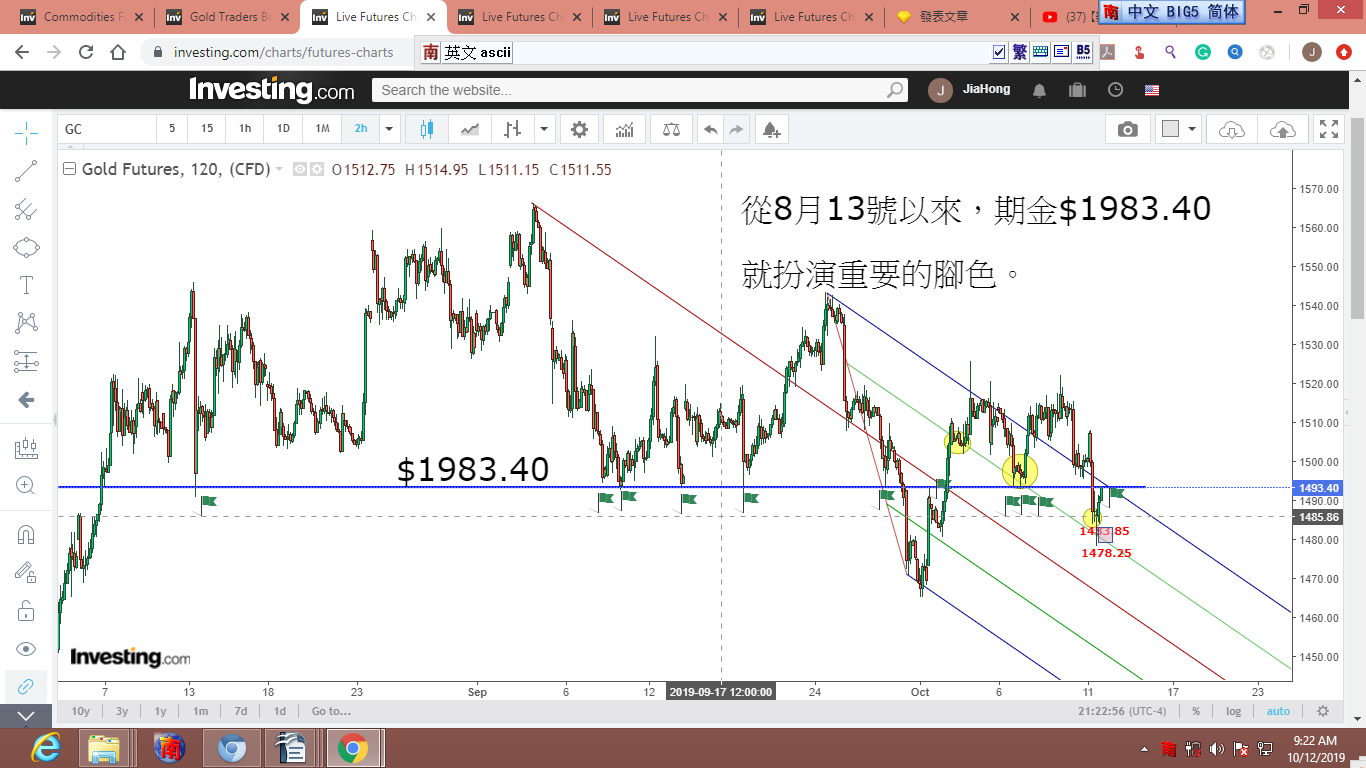Choose area chart style

[470, 129]
